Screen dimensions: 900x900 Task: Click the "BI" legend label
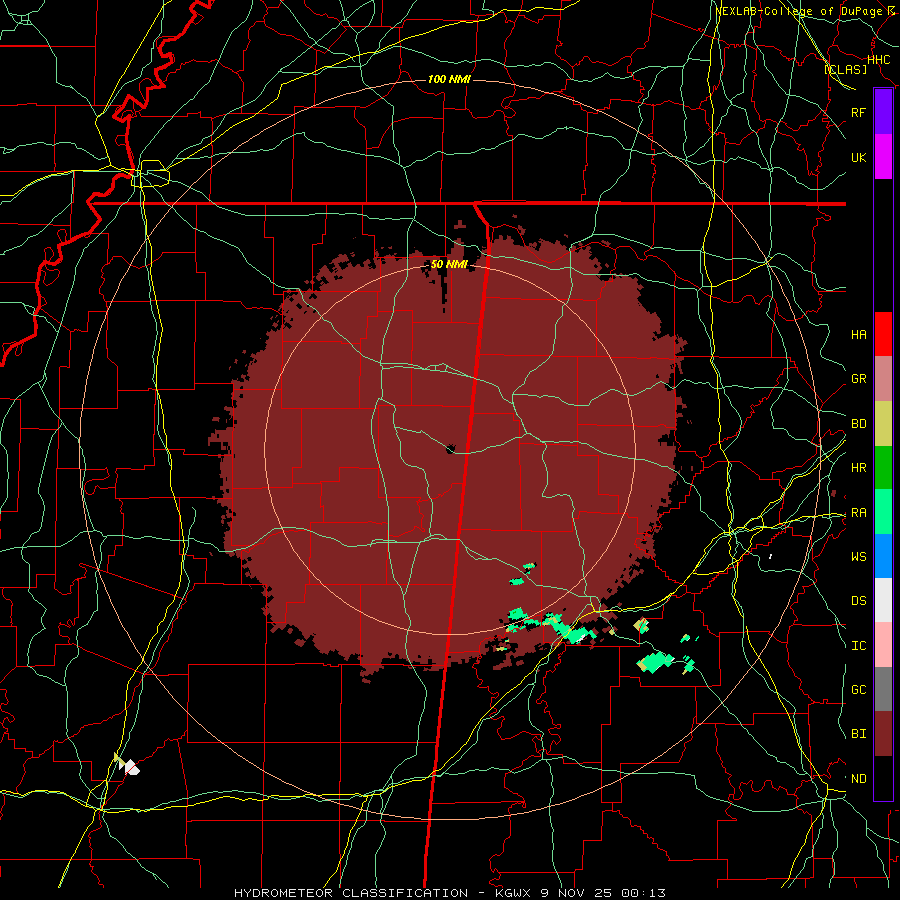coord(858,734)
